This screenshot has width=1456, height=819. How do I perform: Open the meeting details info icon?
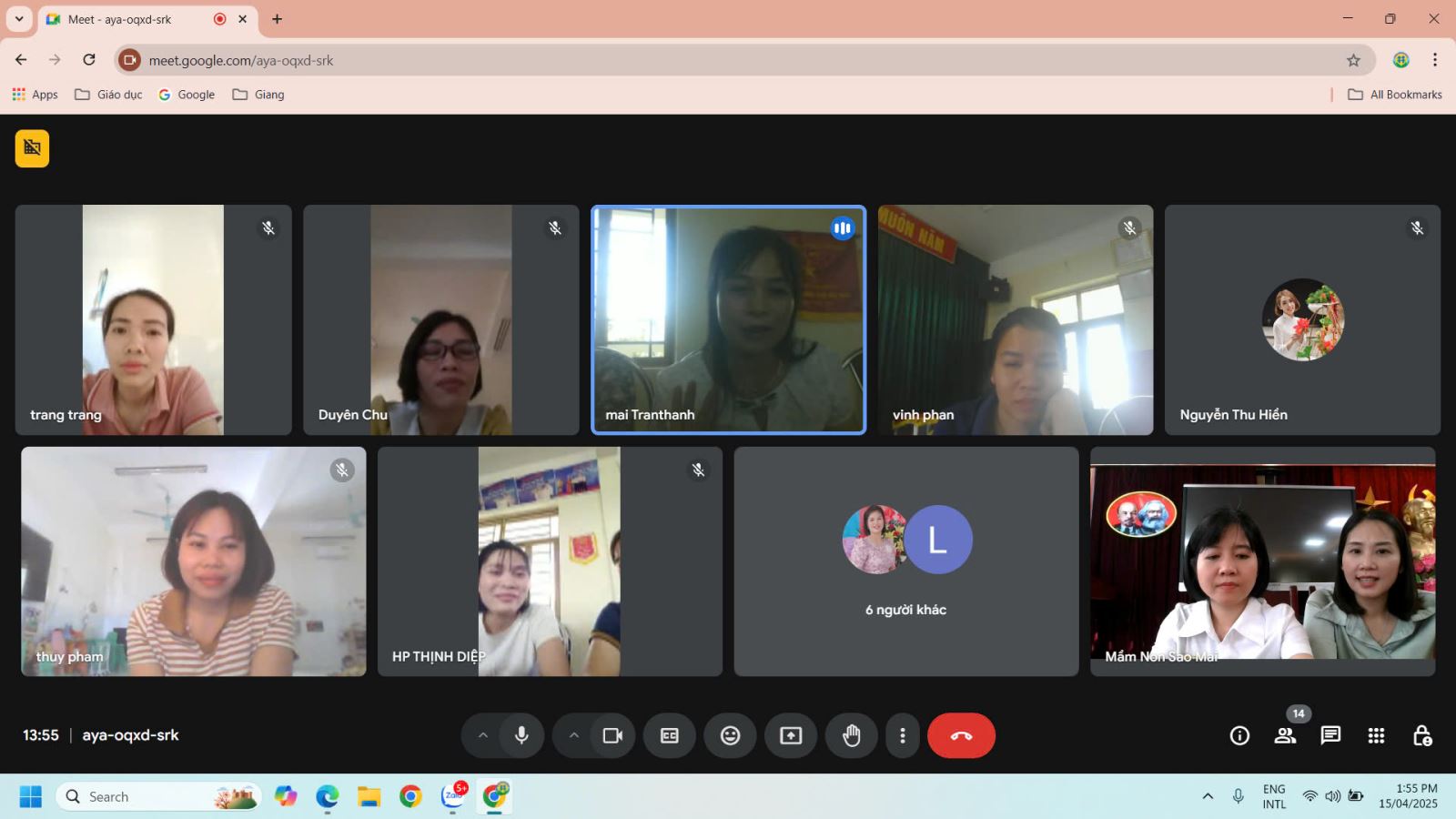point(1239,735)
